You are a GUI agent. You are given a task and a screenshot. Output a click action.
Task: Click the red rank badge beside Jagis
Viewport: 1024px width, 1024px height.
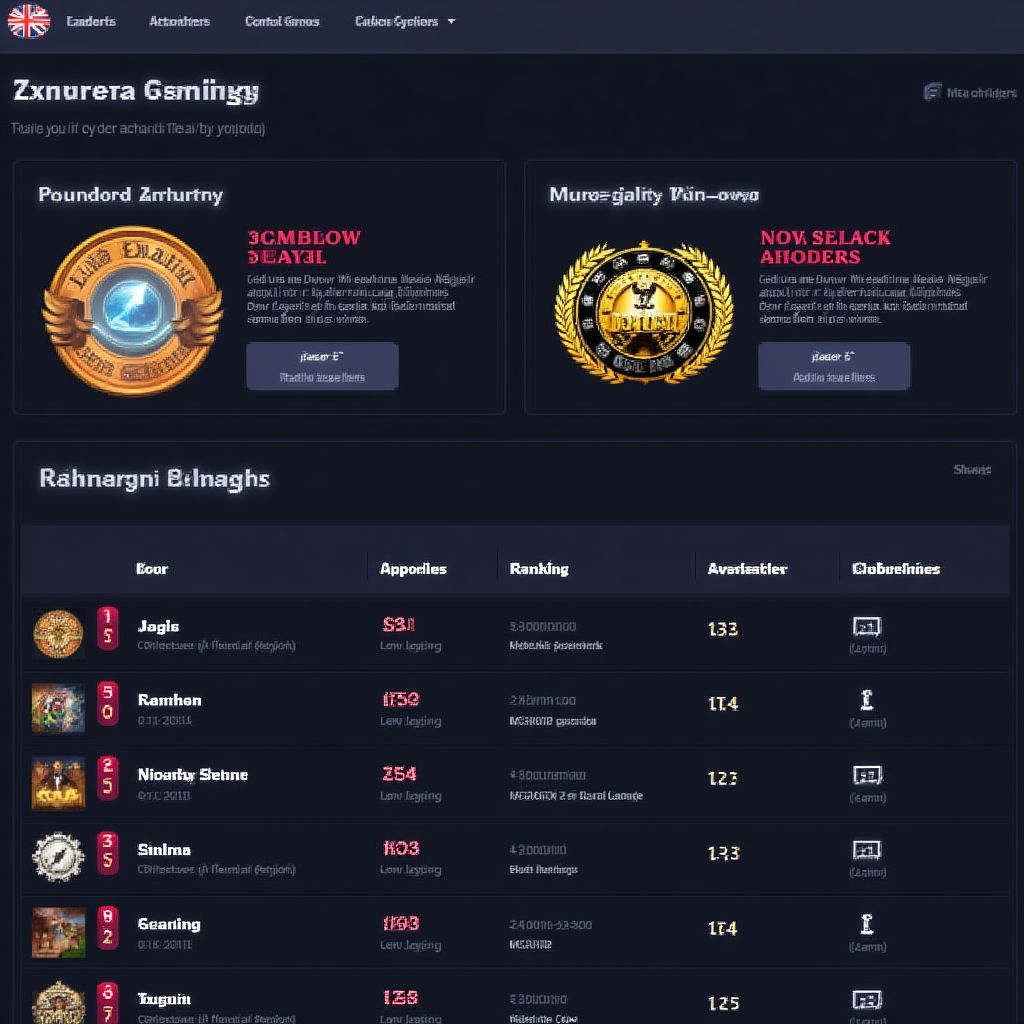point(108,628)
